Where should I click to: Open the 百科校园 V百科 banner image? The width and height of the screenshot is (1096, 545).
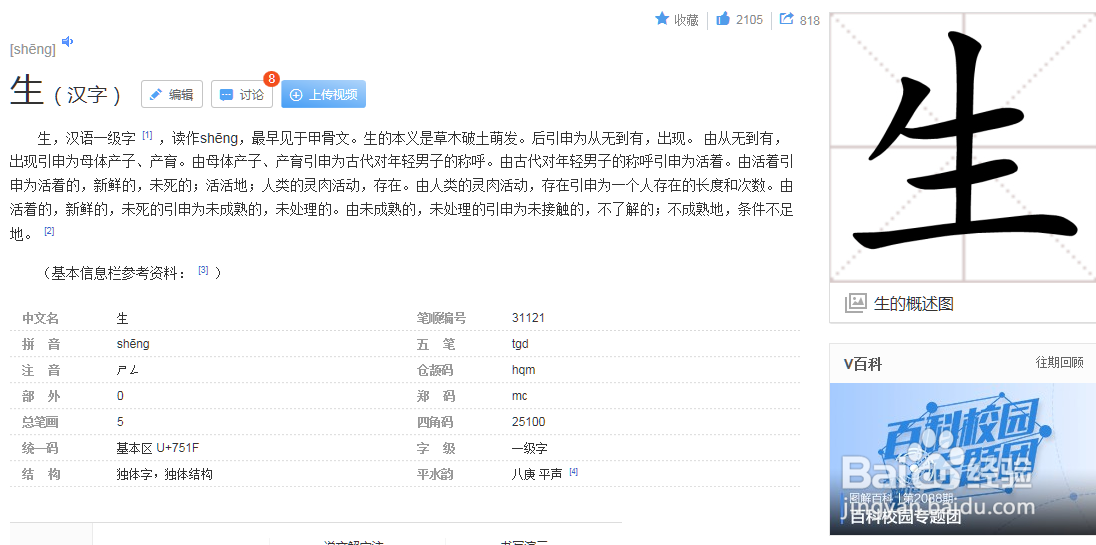[963, 458]
